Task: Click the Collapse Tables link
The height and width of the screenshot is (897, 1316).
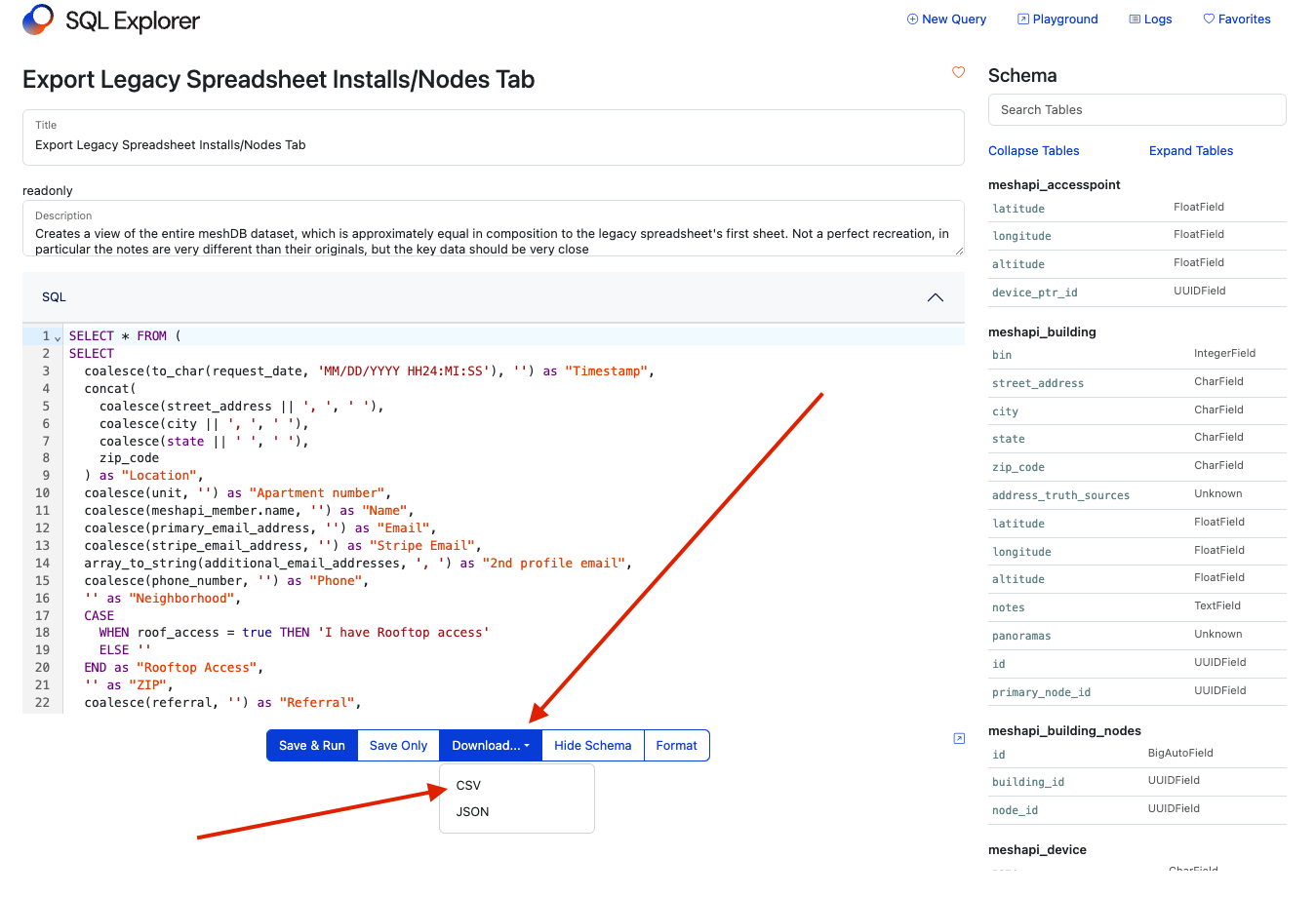Action: [1033, 150]
